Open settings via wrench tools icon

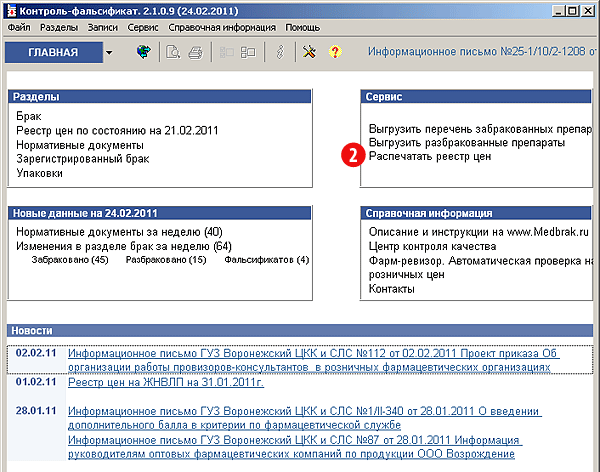(x=309, y=52)
